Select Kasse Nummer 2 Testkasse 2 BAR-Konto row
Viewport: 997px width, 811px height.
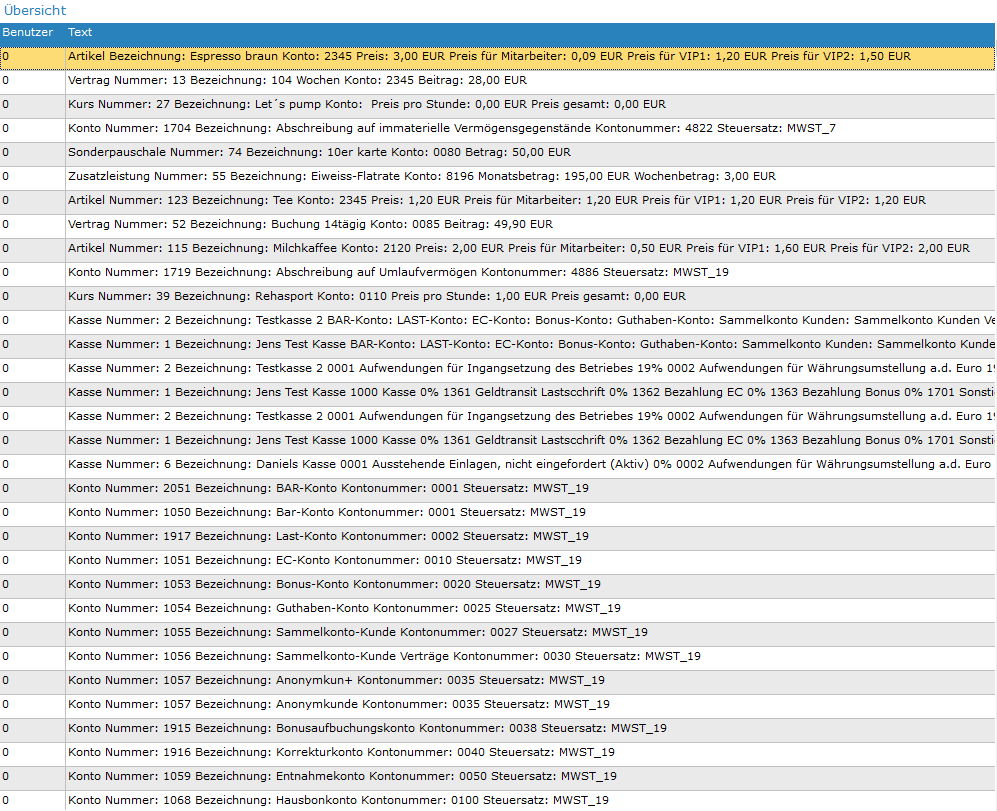[497, 321]
